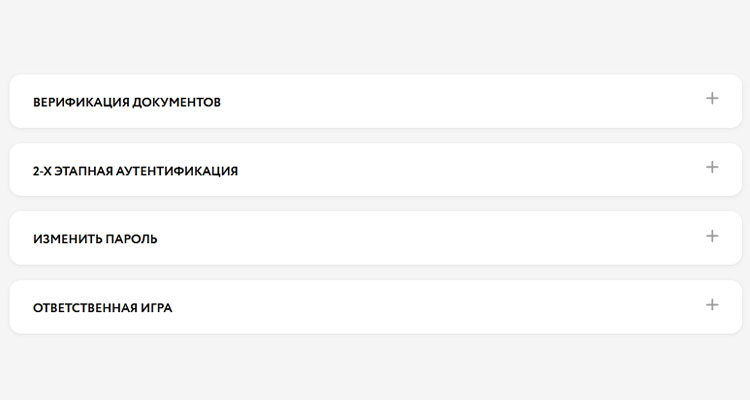Click plus icon beside 2-х этапная аутентификация
This screenshot has height=400, width=750.
pyautogui.click(x=712, y=167)
